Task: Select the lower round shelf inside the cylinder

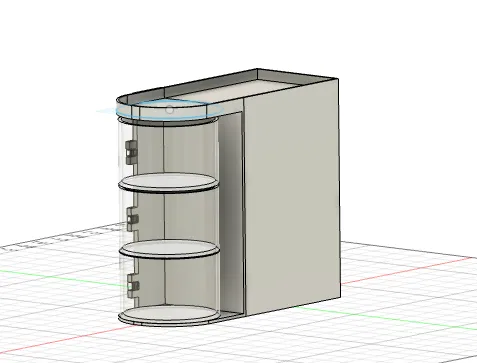Action: coord(169,249)
